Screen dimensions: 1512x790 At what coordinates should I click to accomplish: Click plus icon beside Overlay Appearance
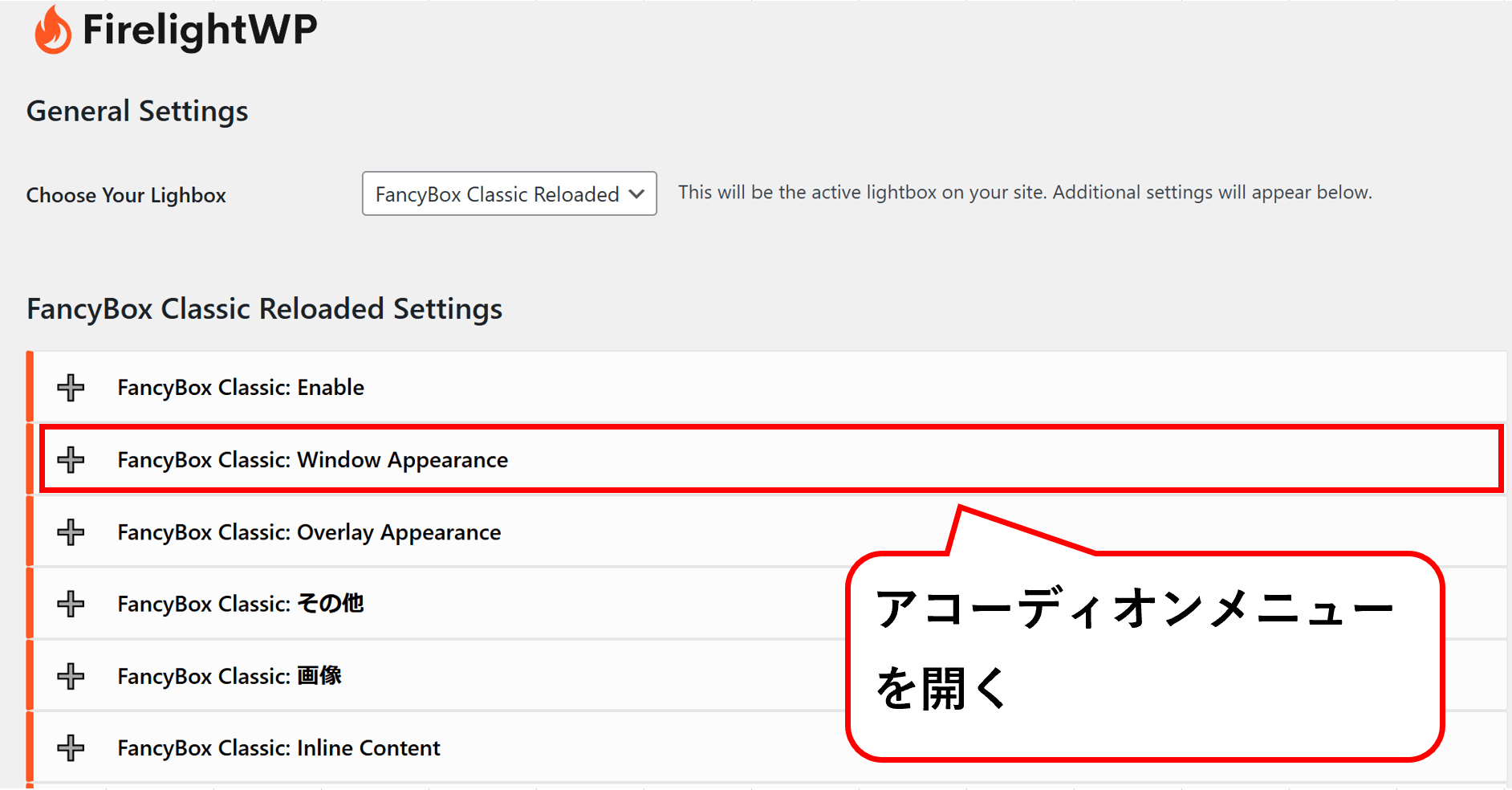pyautogui.click(x=71, y=531)
